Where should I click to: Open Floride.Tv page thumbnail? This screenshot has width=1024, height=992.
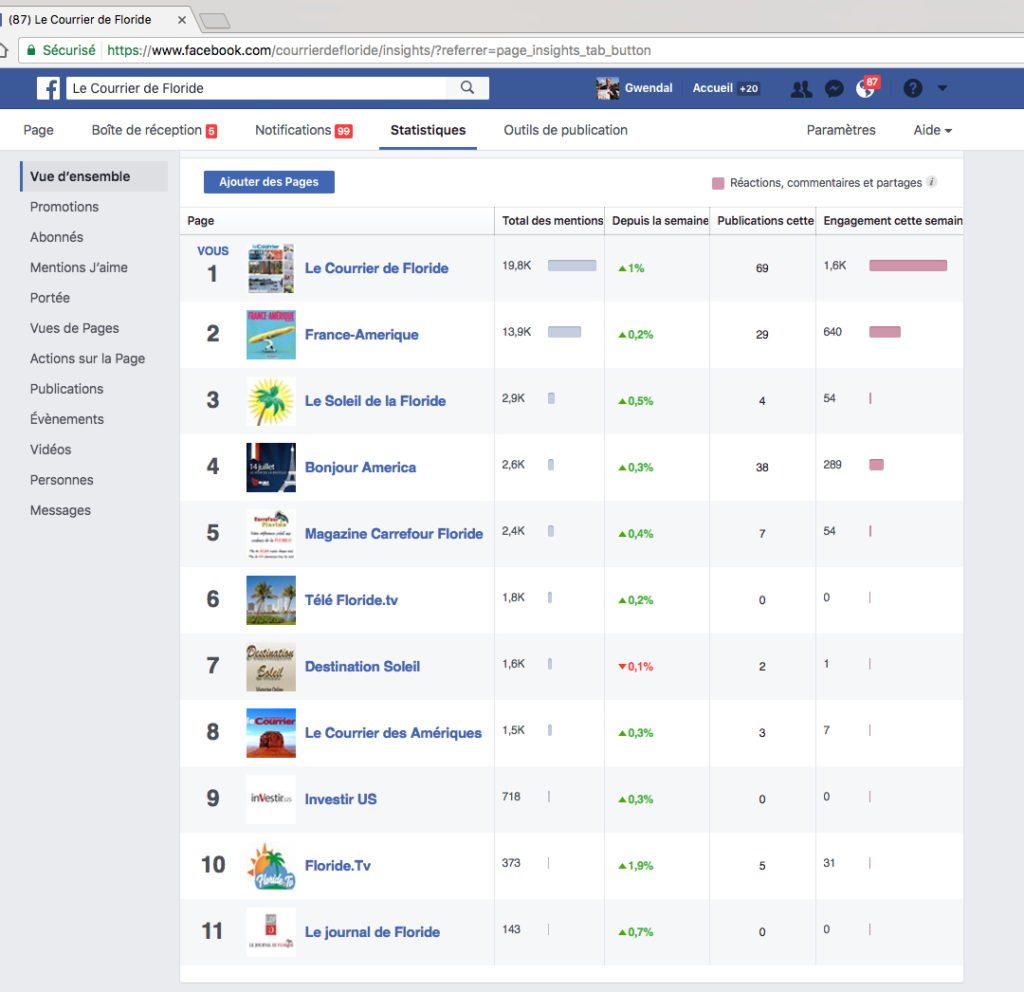pos(271,866)
